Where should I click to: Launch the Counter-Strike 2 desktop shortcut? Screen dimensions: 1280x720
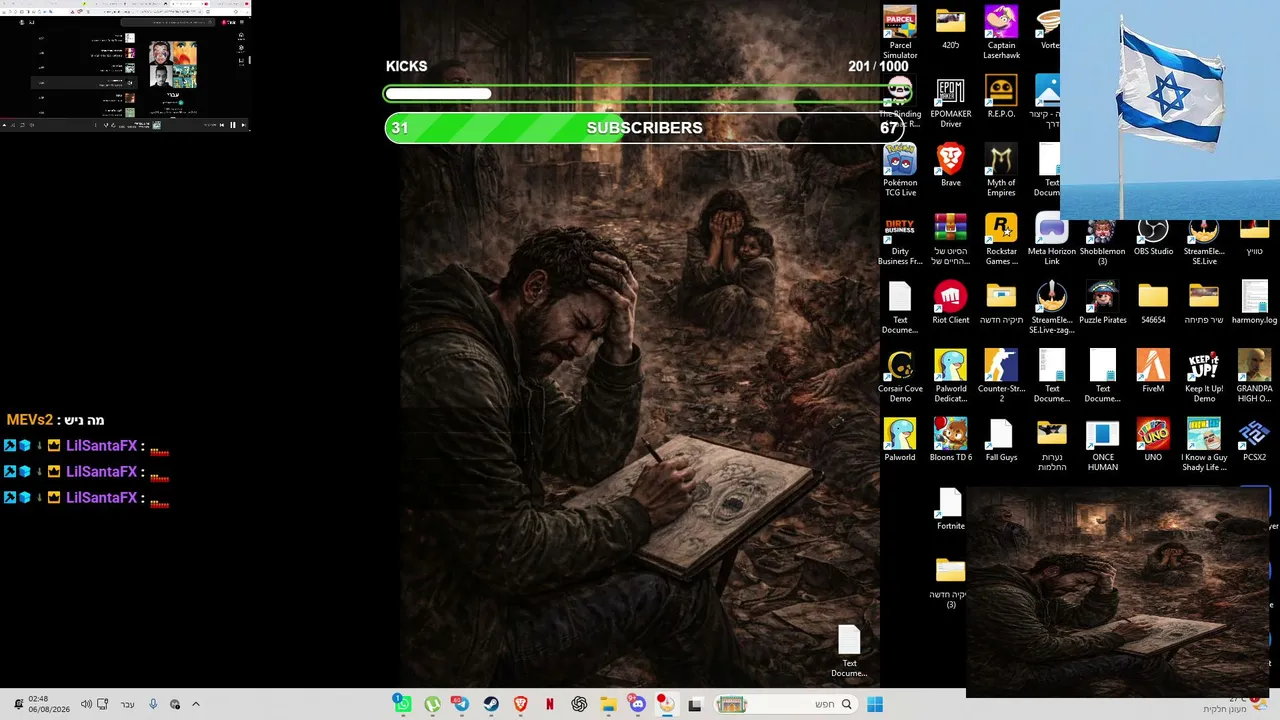tap(1001, 376)
